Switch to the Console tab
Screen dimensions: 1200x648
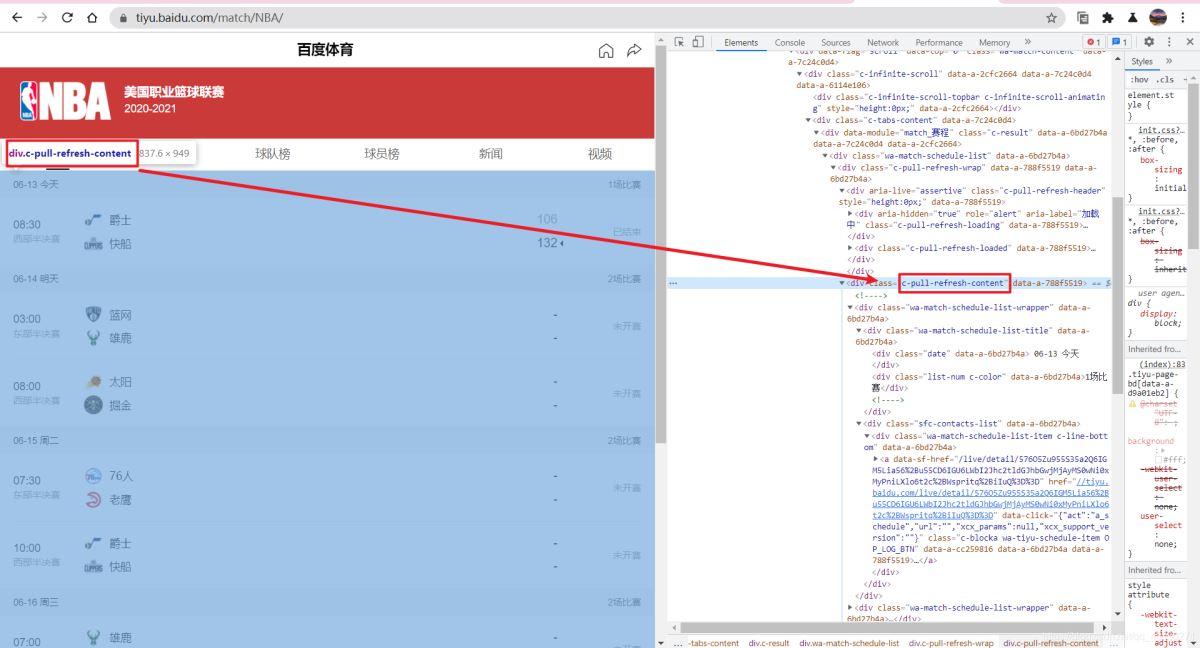(790, 42)
